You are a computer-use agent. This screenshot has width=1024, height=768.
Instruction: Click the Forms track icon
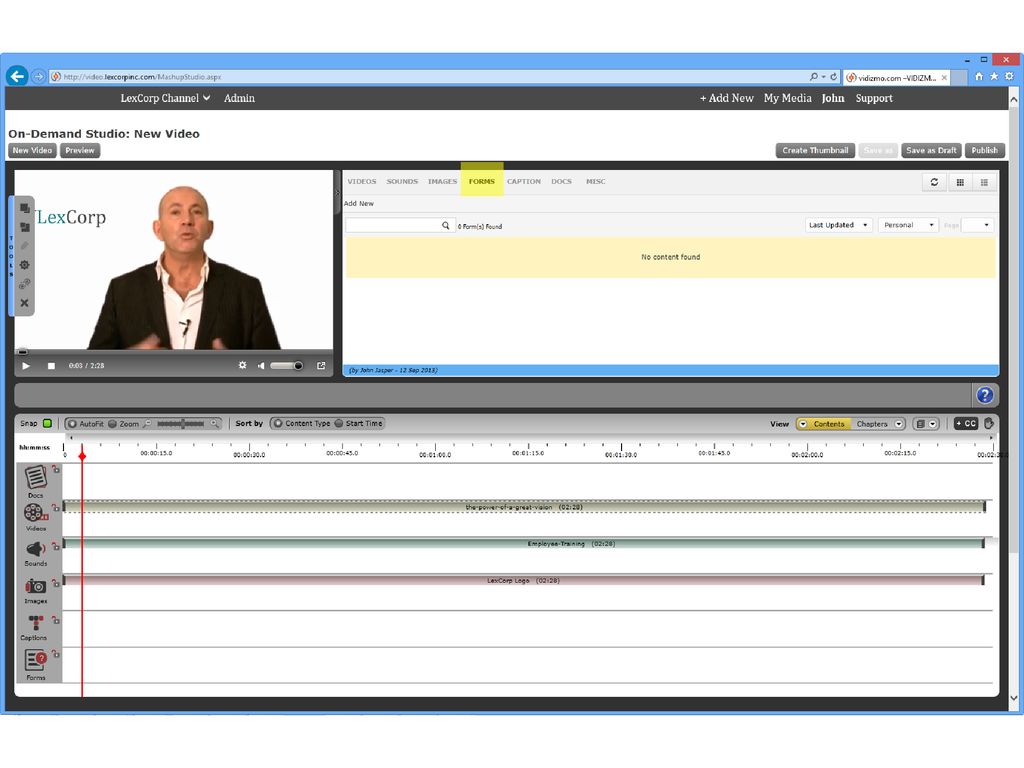pyautogui.click(x=35, y=660)
